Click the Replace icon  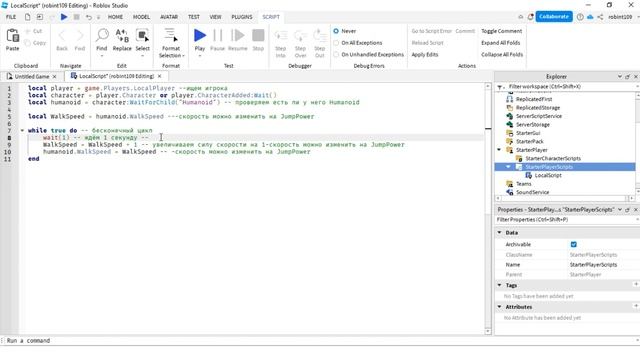[122, 36]
